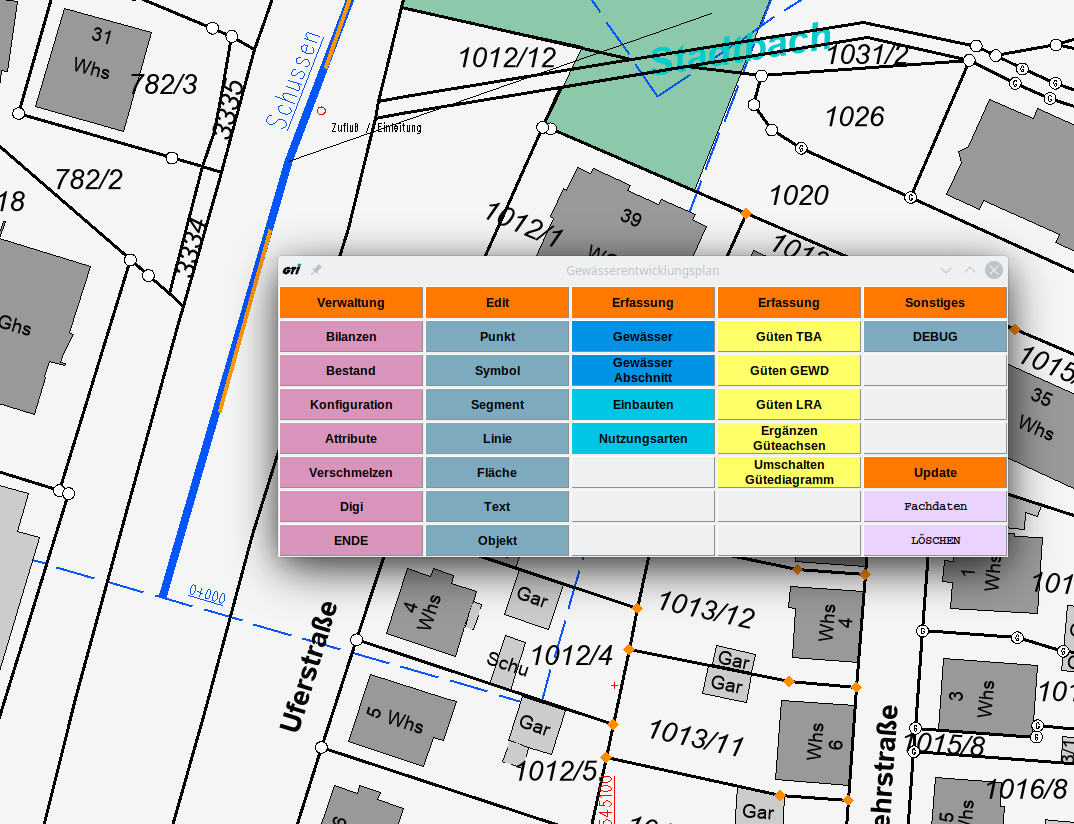
Task: Pin the Gewässerentwicklungsplan window
Action: pos(316,270)
